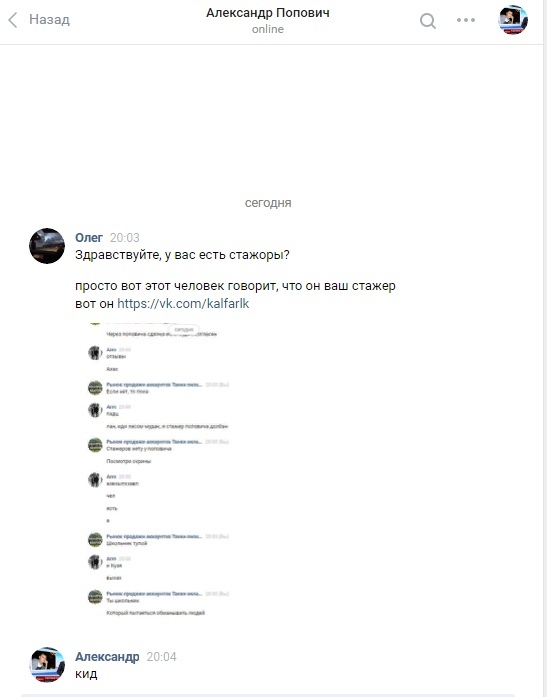Click the 'сегодня' date separator
Image resolution: width=547 pixels, height=697 pixels.
268,203
